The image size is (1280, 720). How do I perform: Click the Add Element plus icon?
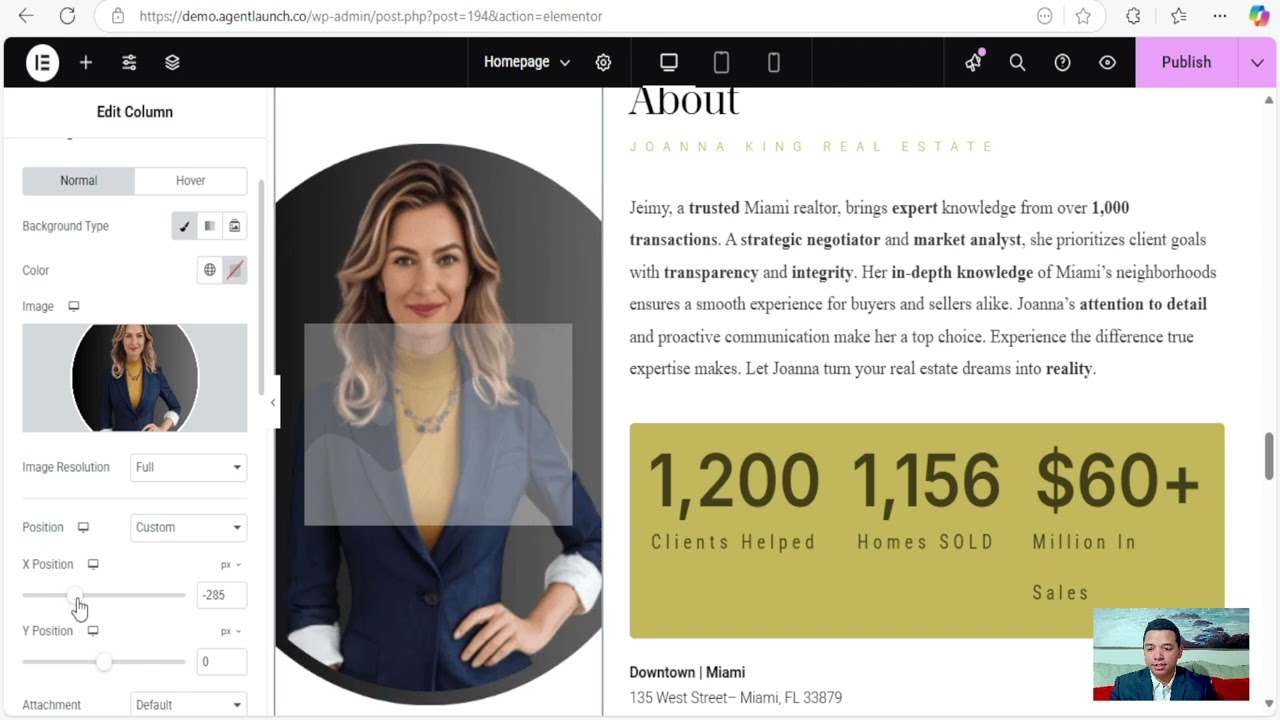pos(86,62)
